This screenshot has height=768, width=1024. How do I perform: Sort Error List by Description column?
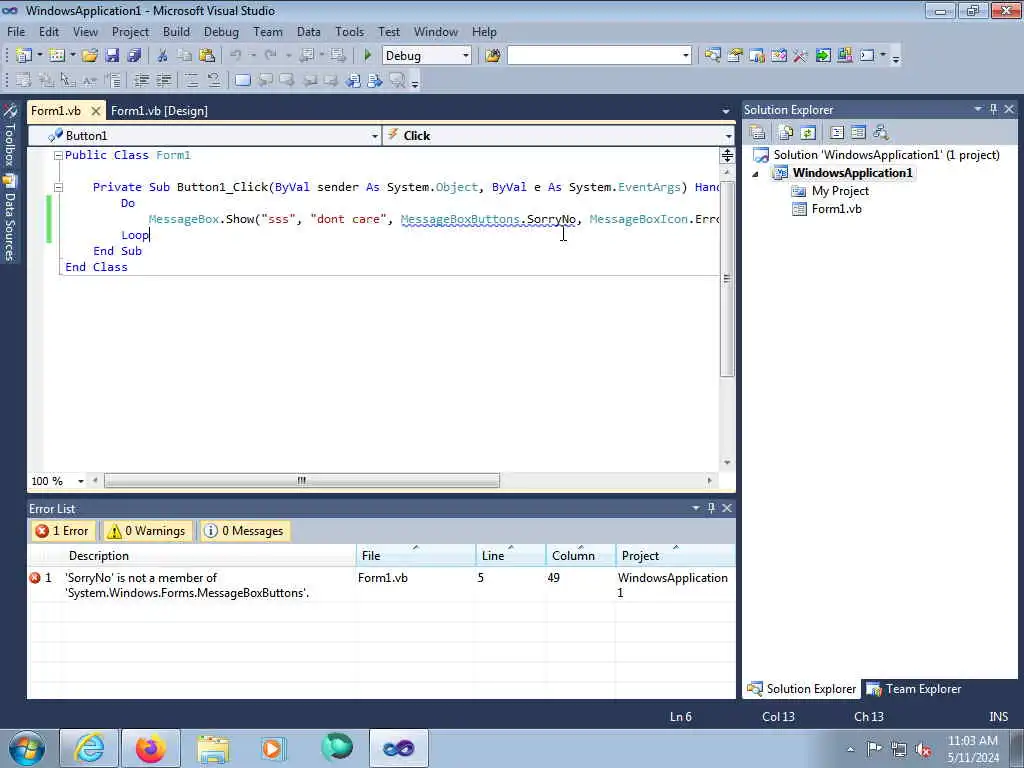[209, 555]
